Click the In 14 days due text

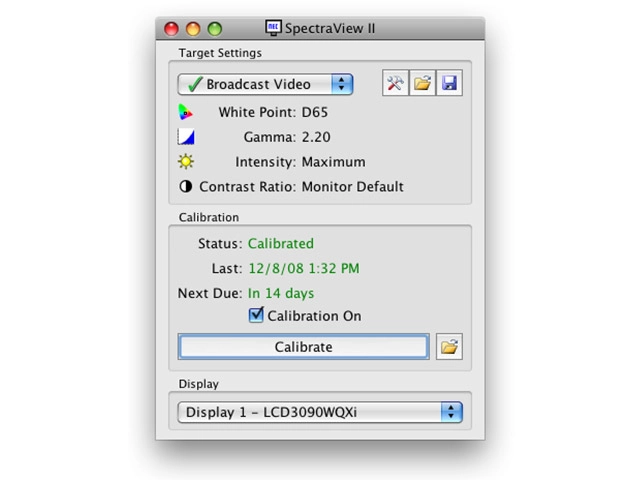pos(280,293)
